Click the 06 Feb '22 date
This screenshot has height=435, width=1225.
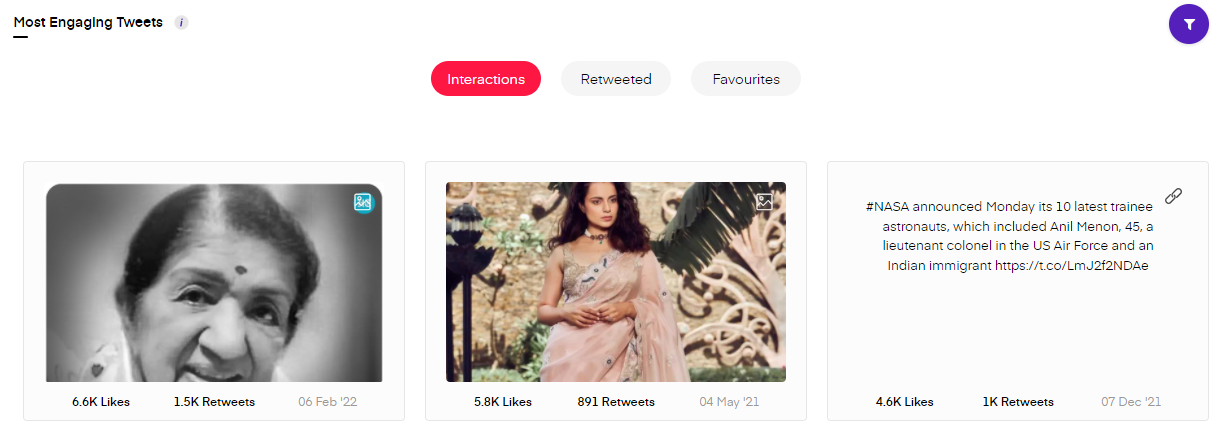327,402
